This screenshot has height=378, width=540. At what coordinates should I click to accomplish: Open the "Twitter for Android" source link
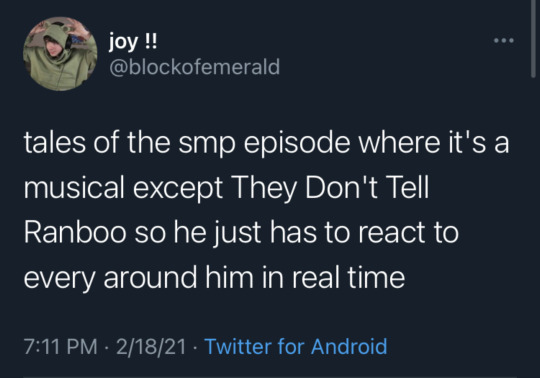pyautogui.click(x=296, y=346)
